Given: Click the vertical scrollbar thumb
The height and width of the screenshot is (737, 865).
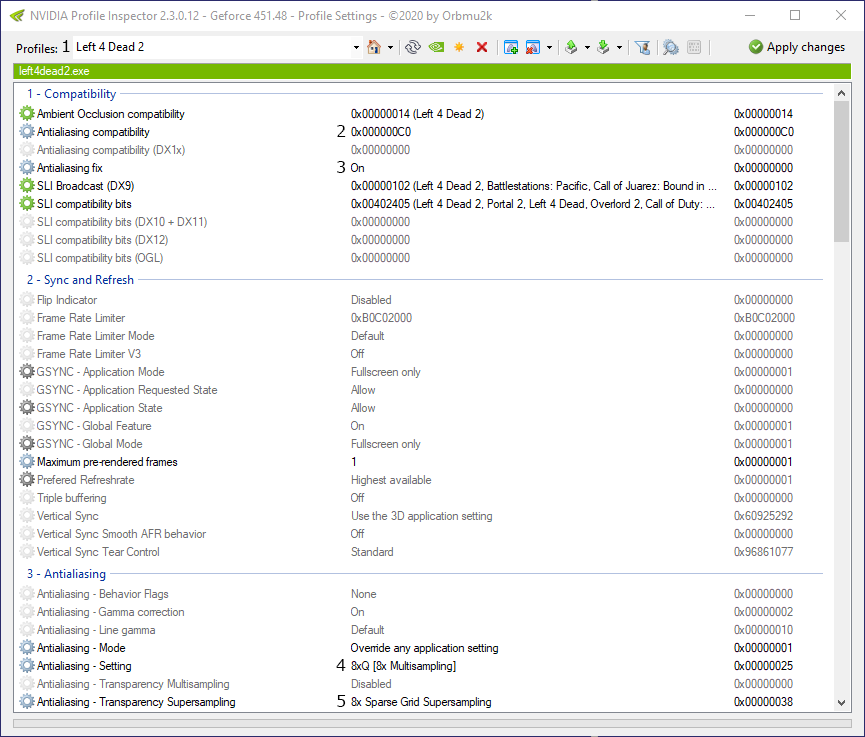Looking at the screenshot, I should (841, 172).
